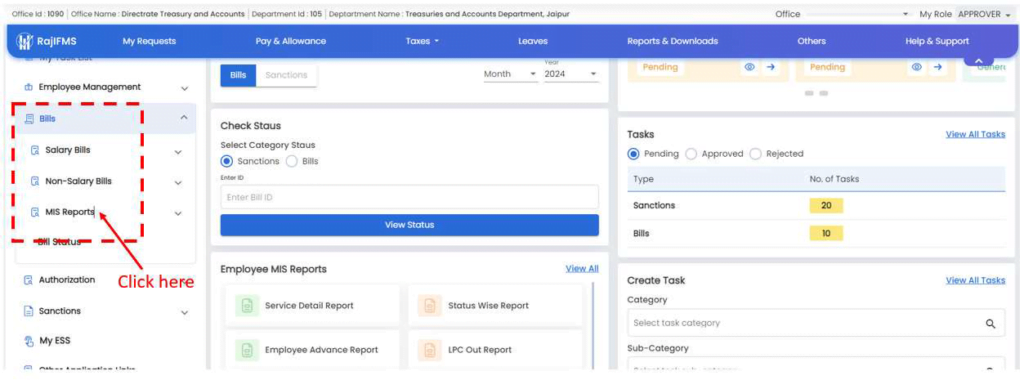Open Leaves menu
The image size is (1024, 380).
click(533, 41)
